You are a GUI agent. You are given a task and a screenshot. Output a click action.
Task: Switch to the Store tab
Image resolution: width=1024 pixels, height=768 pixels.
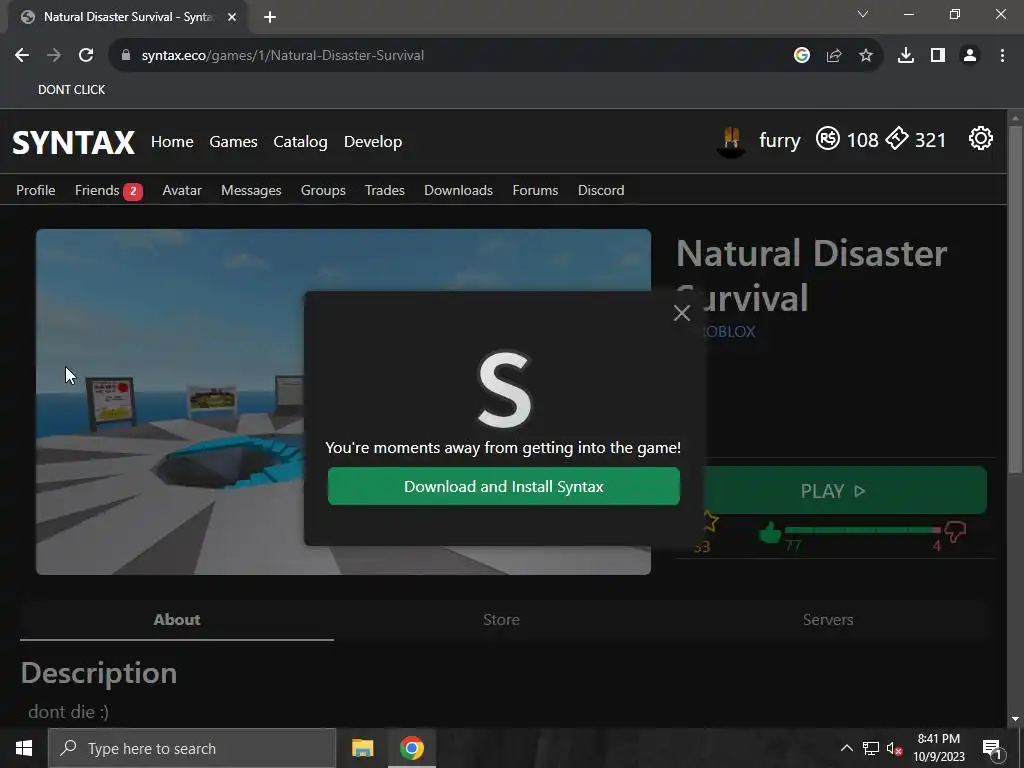click(502, 620)
